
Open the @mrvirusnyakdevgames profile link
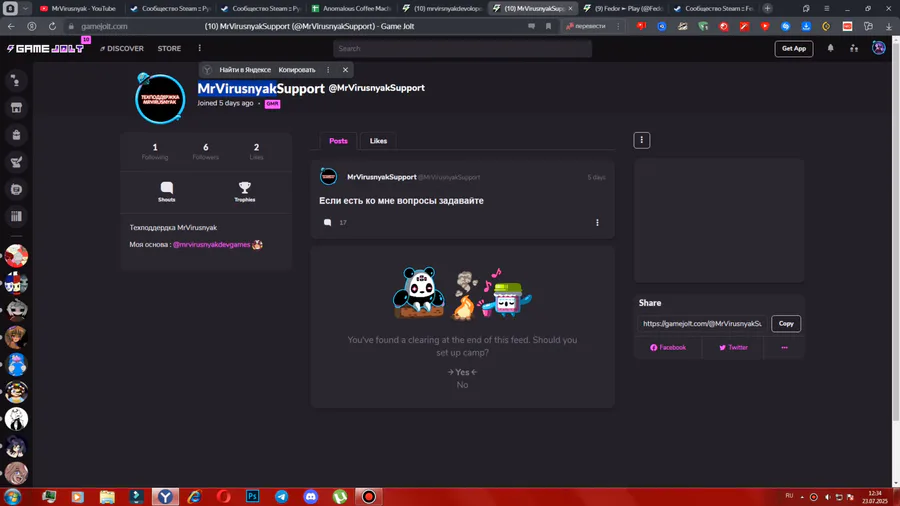pyautogui.click(x=211, y=244)
